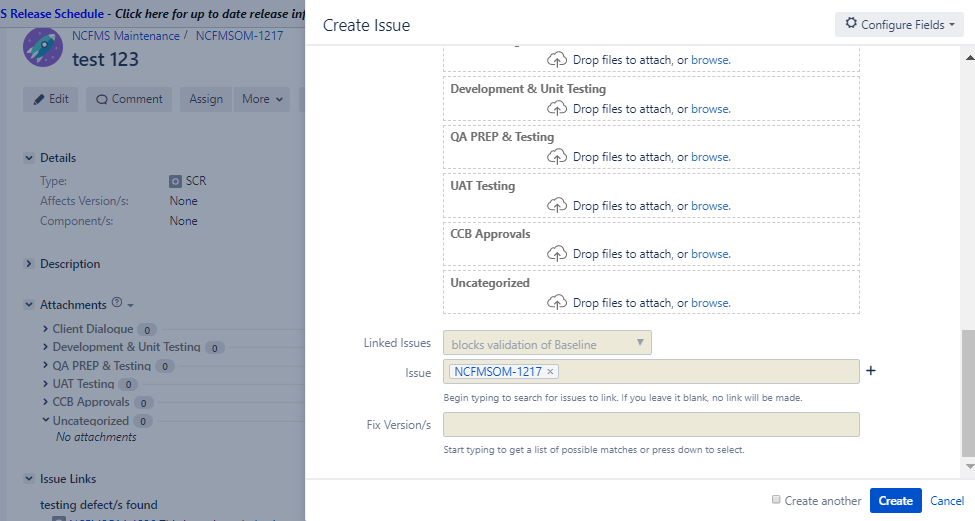Click upload cloud icon under UAT Testing

(557, 205)
